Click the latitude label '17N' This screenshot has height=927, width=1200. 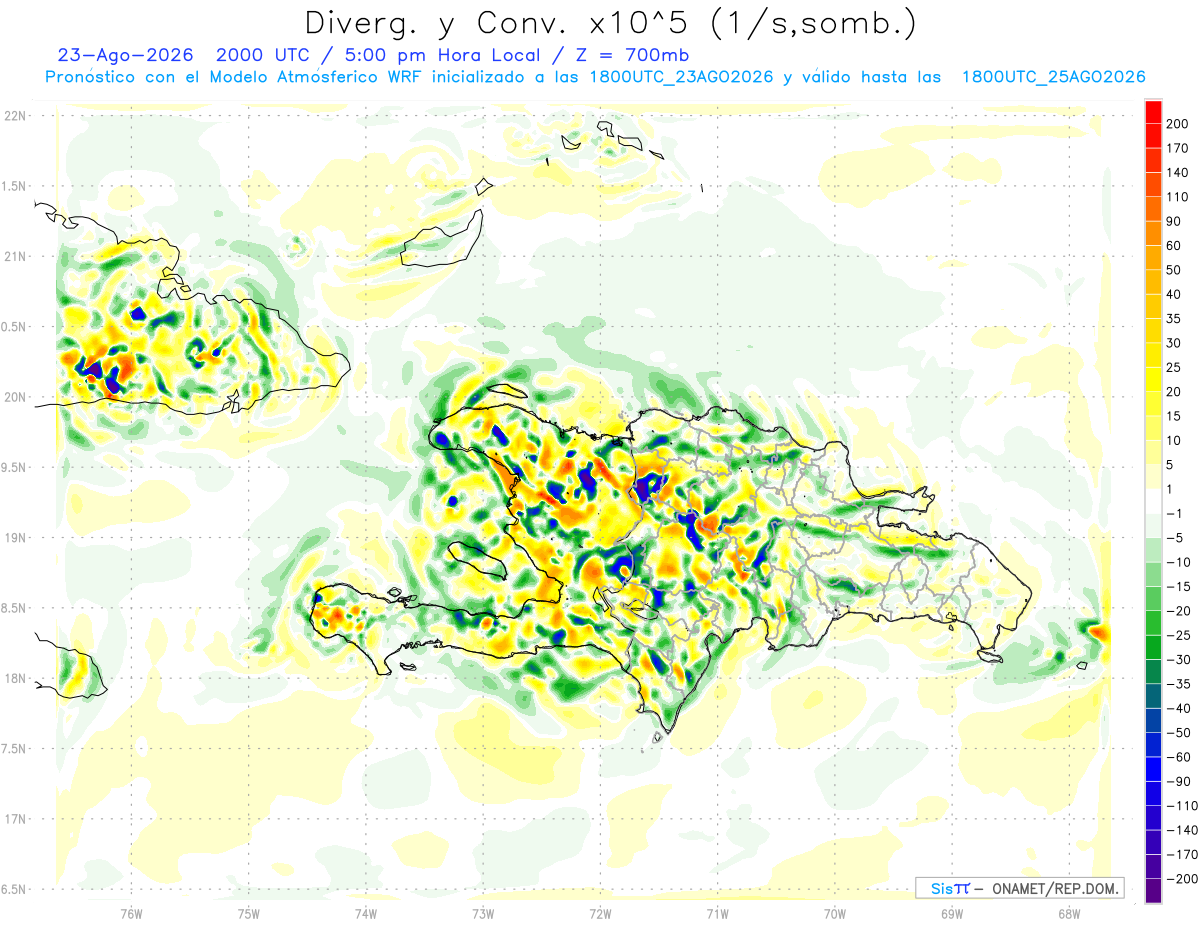pos(17,819)
